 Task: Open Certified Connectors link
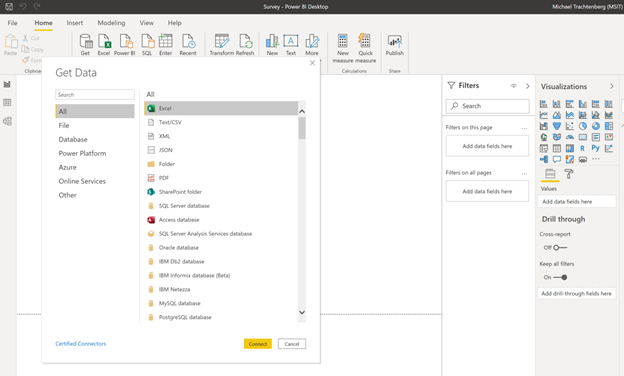[x=80, y=343]
